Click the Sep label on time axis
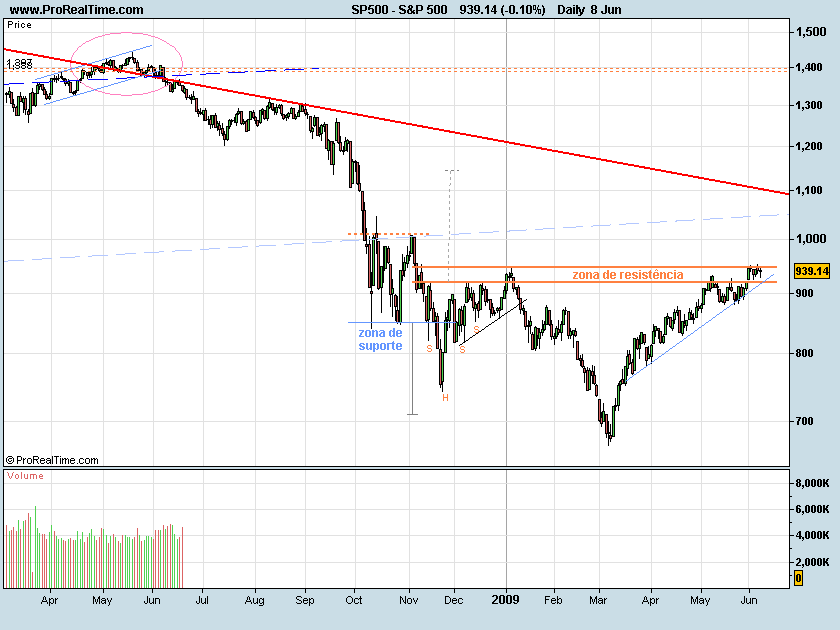Screen dimensions: 840x630 click(x=305, y=600)
